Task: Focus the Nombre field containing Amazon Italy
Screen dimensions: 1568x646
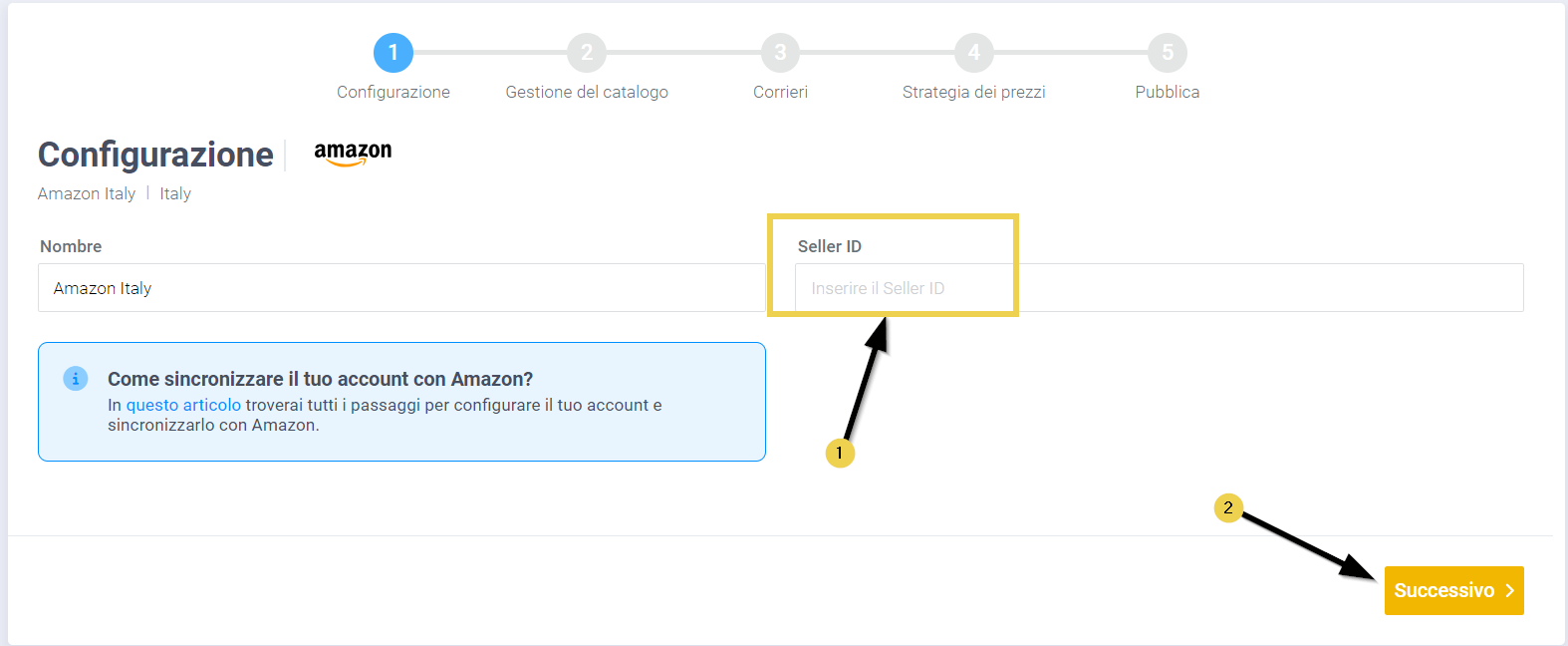Action: pyautogui.click(x=401, y=288)
